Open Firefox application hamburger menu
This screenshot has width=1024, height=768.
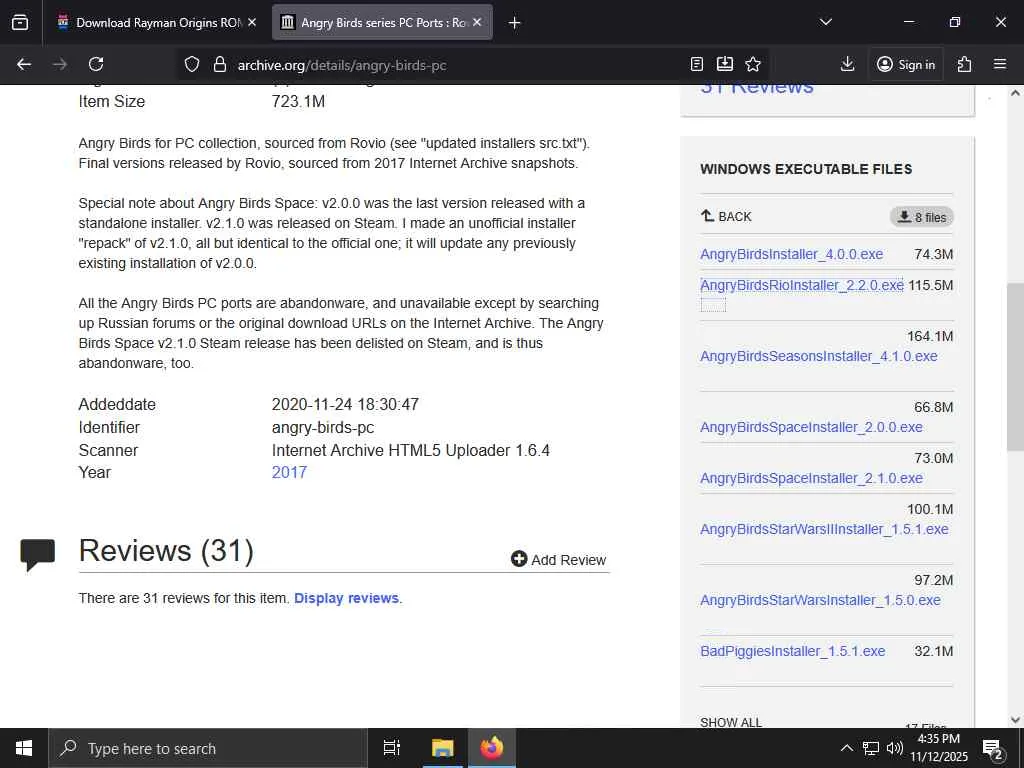pyautogui.click(x=1000, y=64)
